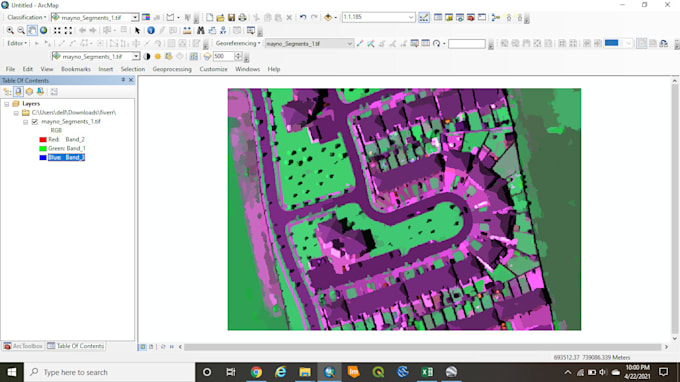Switch to List By Selection view
680x382 pixels.
[40, 91]
